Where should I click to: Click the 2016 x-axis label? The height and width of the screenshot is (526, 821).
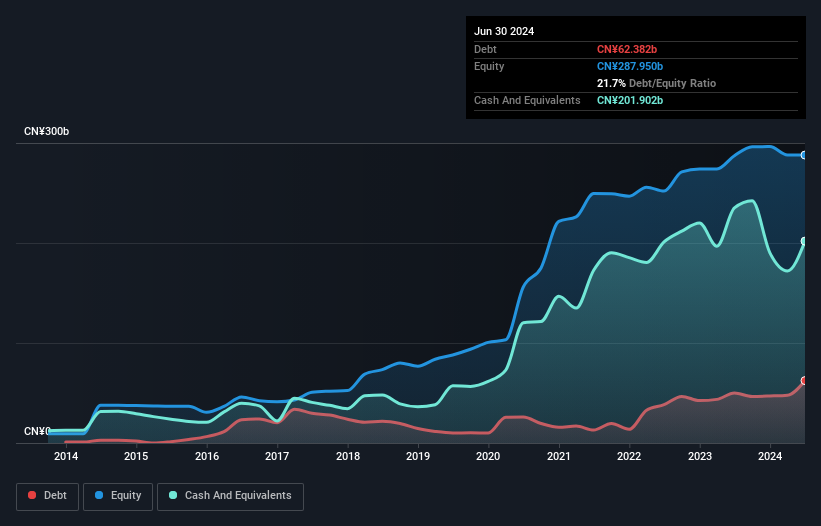[x=207, y=456]
